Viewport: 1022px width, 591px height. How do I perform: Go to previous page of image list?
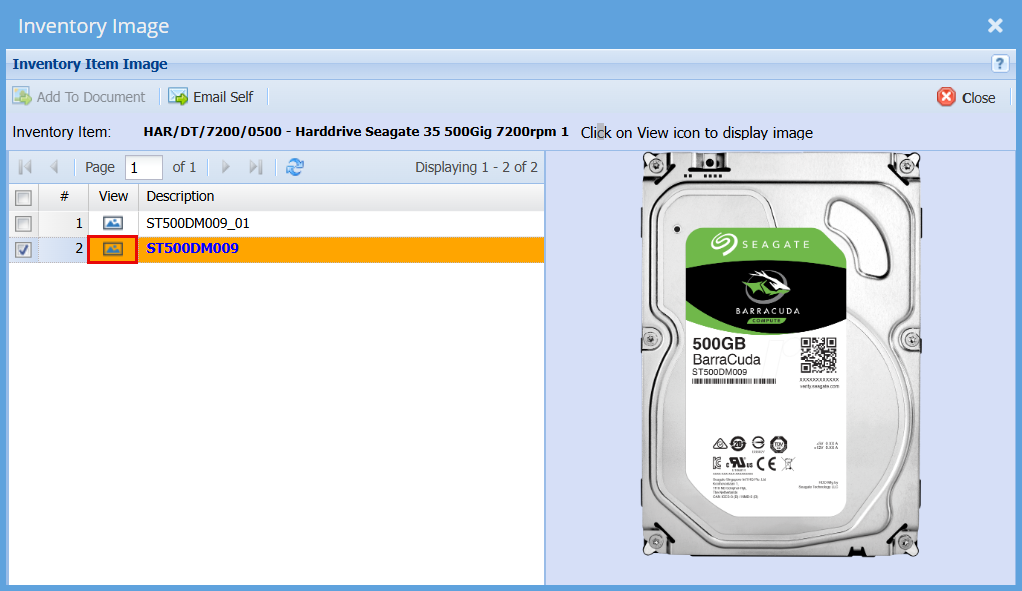[54, 167]
